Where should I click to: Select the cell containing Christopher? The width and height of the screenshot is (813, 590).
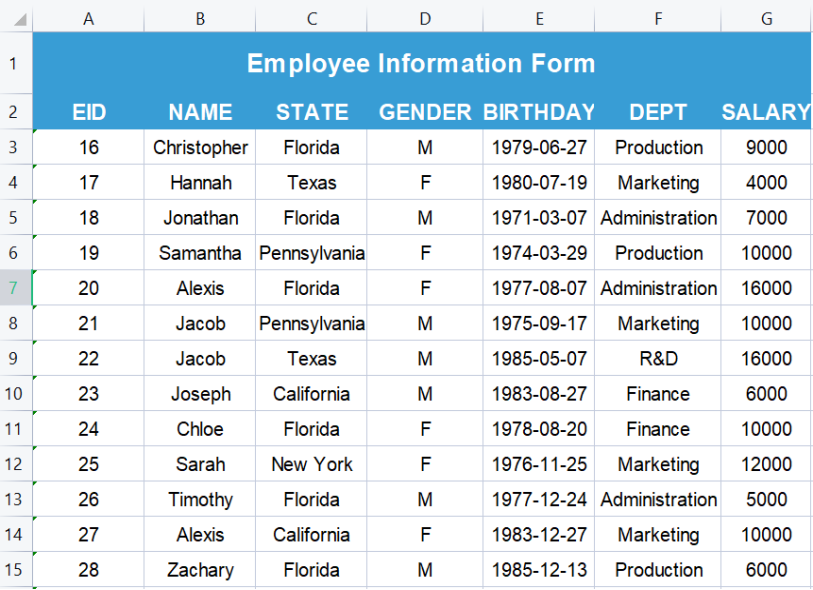click(x=200, y=147)
